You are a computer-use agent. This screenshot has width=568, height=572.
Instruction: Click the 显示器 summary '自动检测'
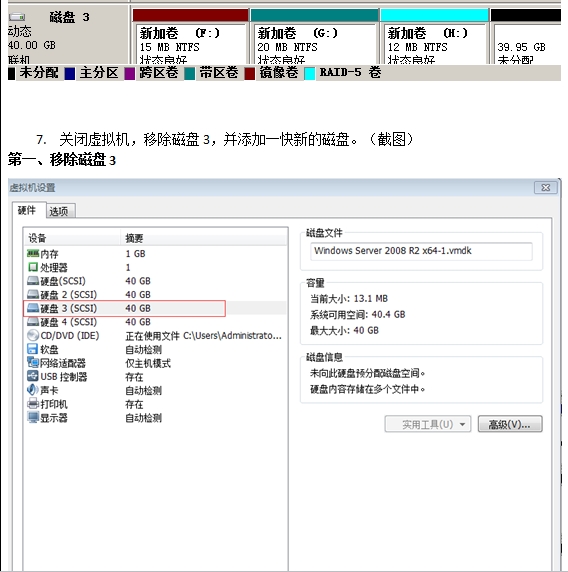coord(143,418)
